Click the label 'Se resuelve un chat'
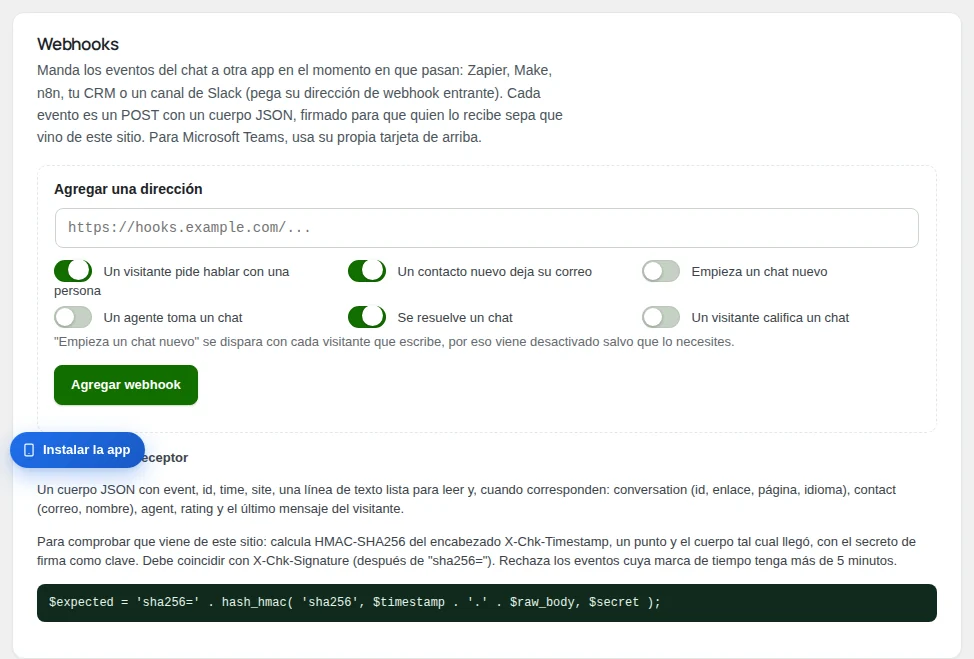This screenshot has height=659, width=974. 455,317
